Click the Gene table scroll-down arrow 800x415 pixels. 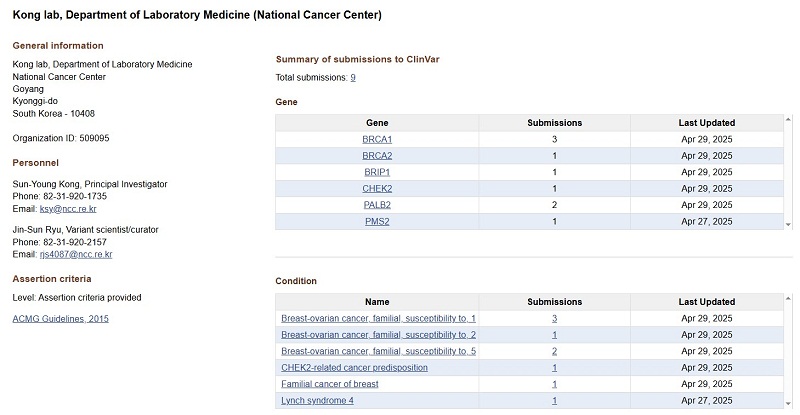click(787, 224)
